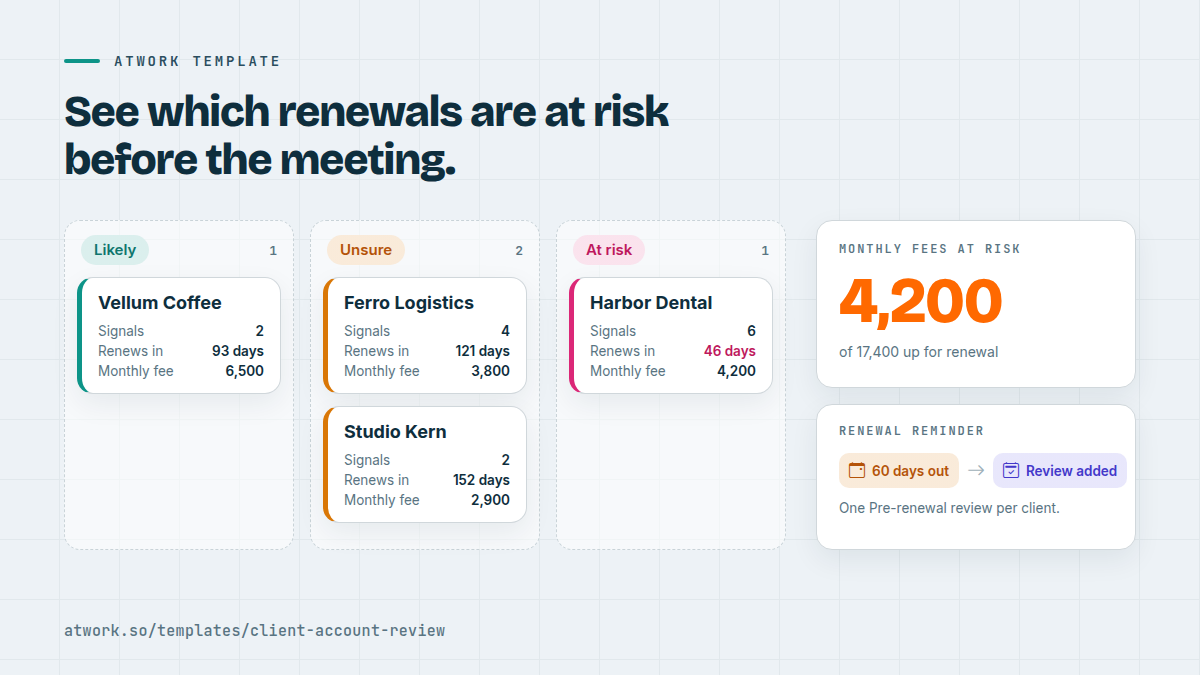Click the 'of 17,400 up for renewal' text

pyautogui.click(x=919, y=352)
